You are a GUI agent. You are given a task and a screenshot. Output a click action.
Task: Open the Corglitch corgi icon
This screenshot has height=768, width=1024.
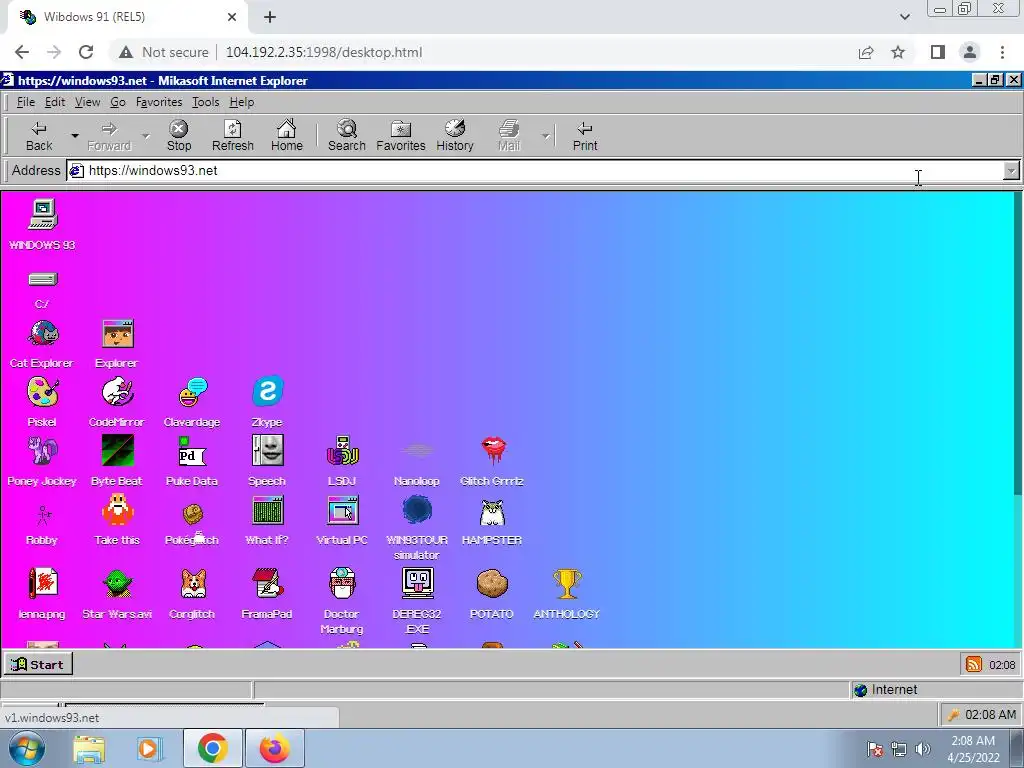pos(193,583)
